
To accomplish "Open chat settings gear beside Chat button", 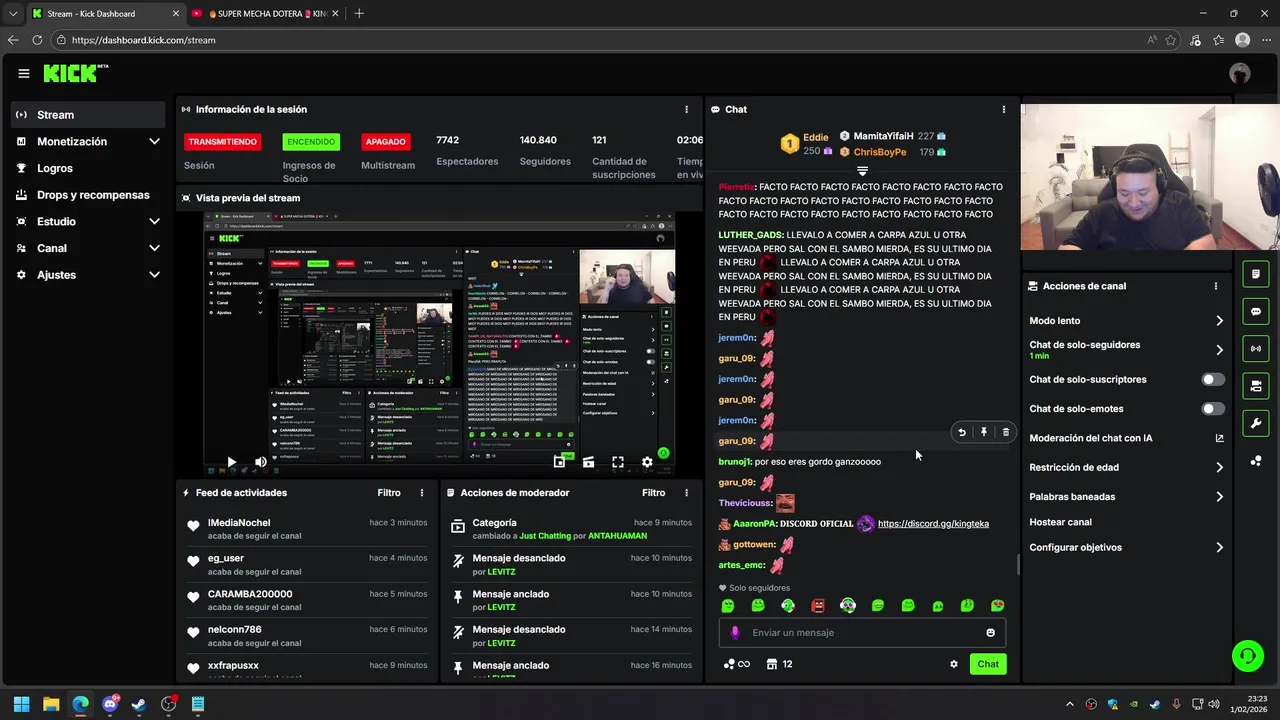I will click(x=954, y=664).
